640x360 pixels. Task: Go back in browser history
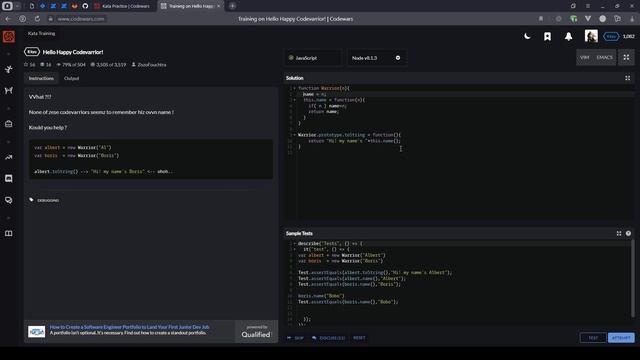click(x=8, y=19)
